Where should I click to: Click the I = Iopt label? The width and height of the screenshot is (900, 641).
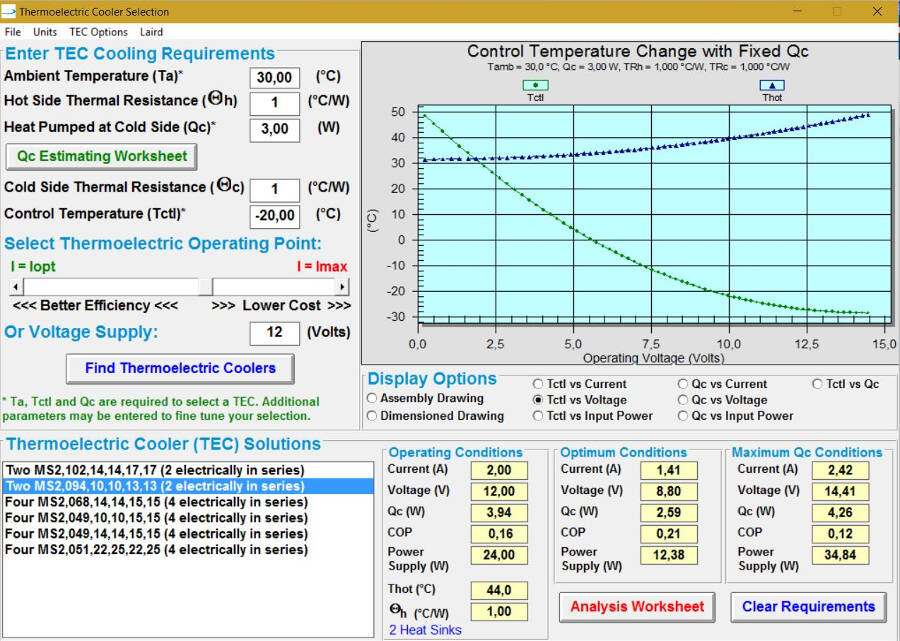[x=33, y=267]
